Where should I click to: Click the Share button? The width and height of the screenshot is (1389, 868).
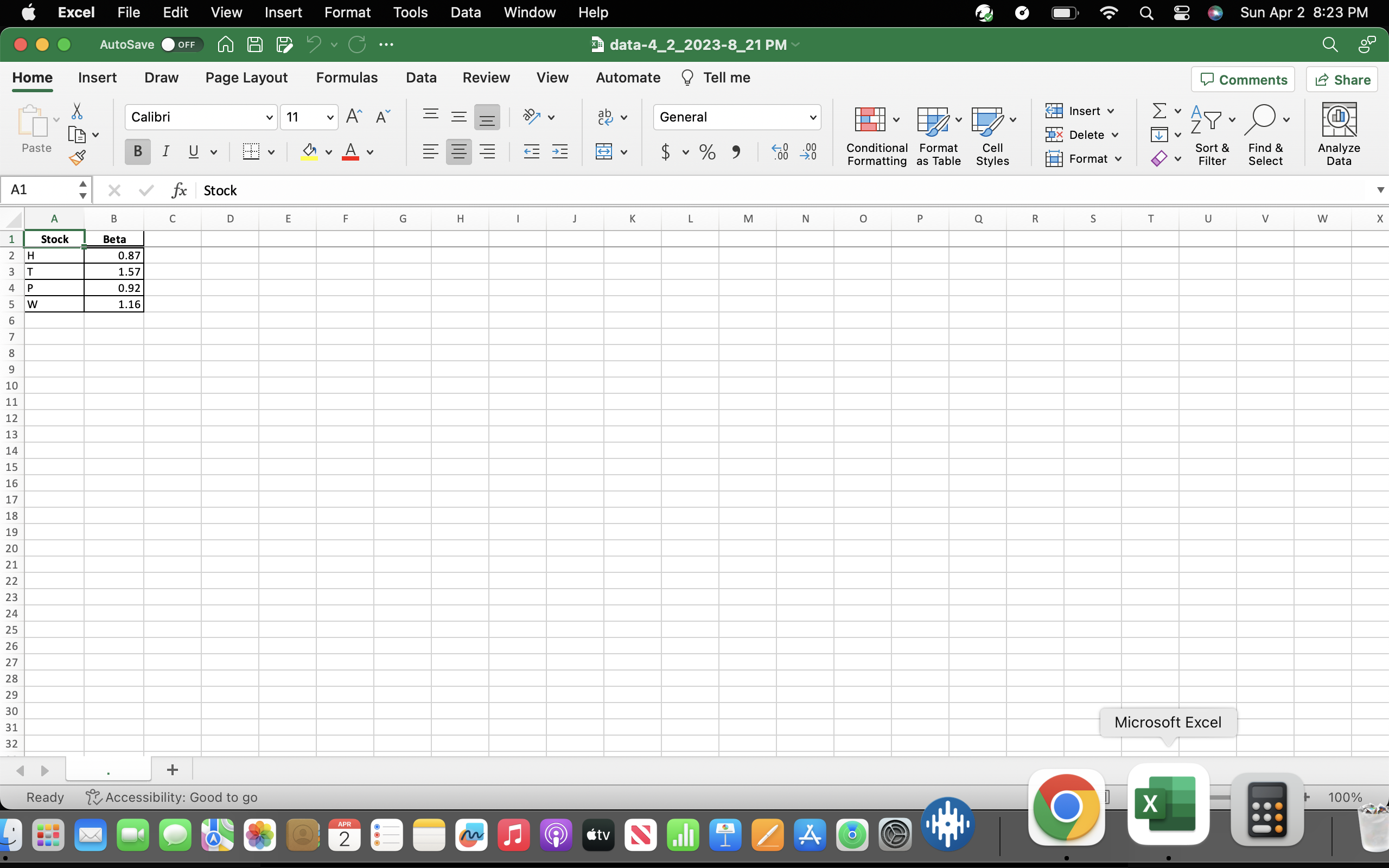point(1342,79)
